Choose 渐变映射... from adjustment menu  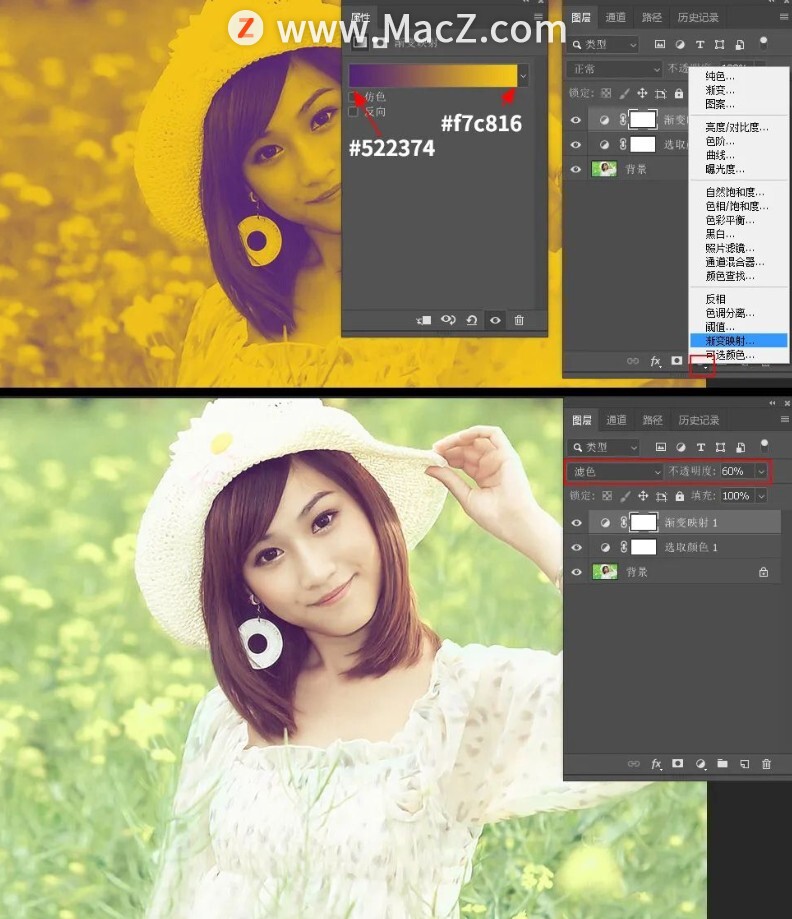[x=739, y=341]
